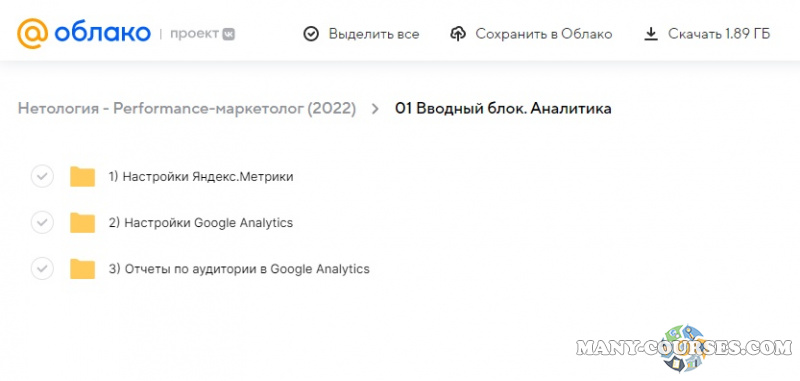Click Сохранить в Облако
This screenshot has width=800, height=381.
544,34
